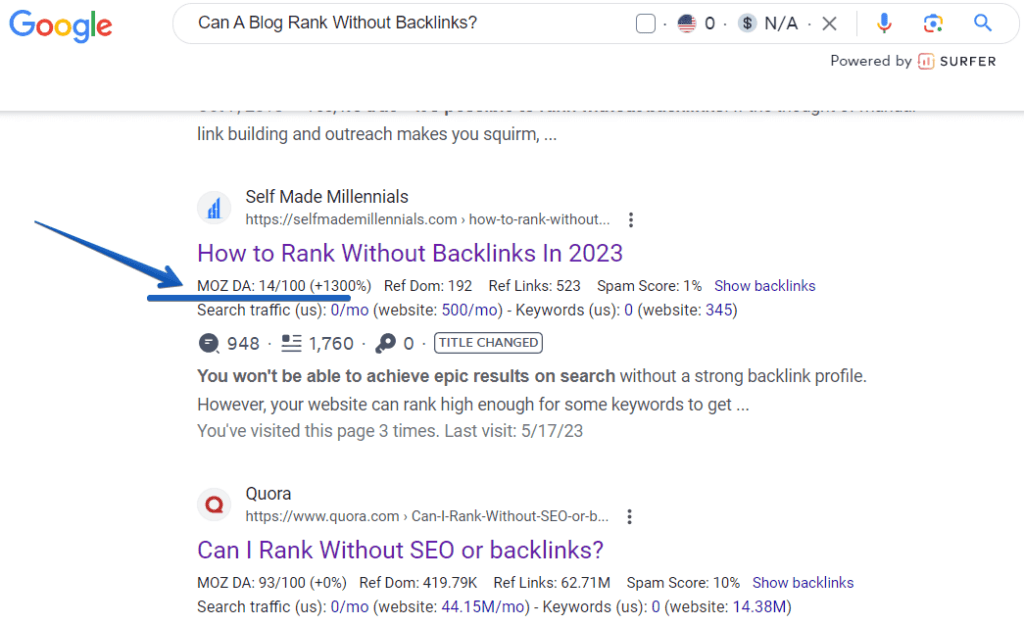Clear the search query with X
The image size is (1024, 625).
[x=829, y=23]
